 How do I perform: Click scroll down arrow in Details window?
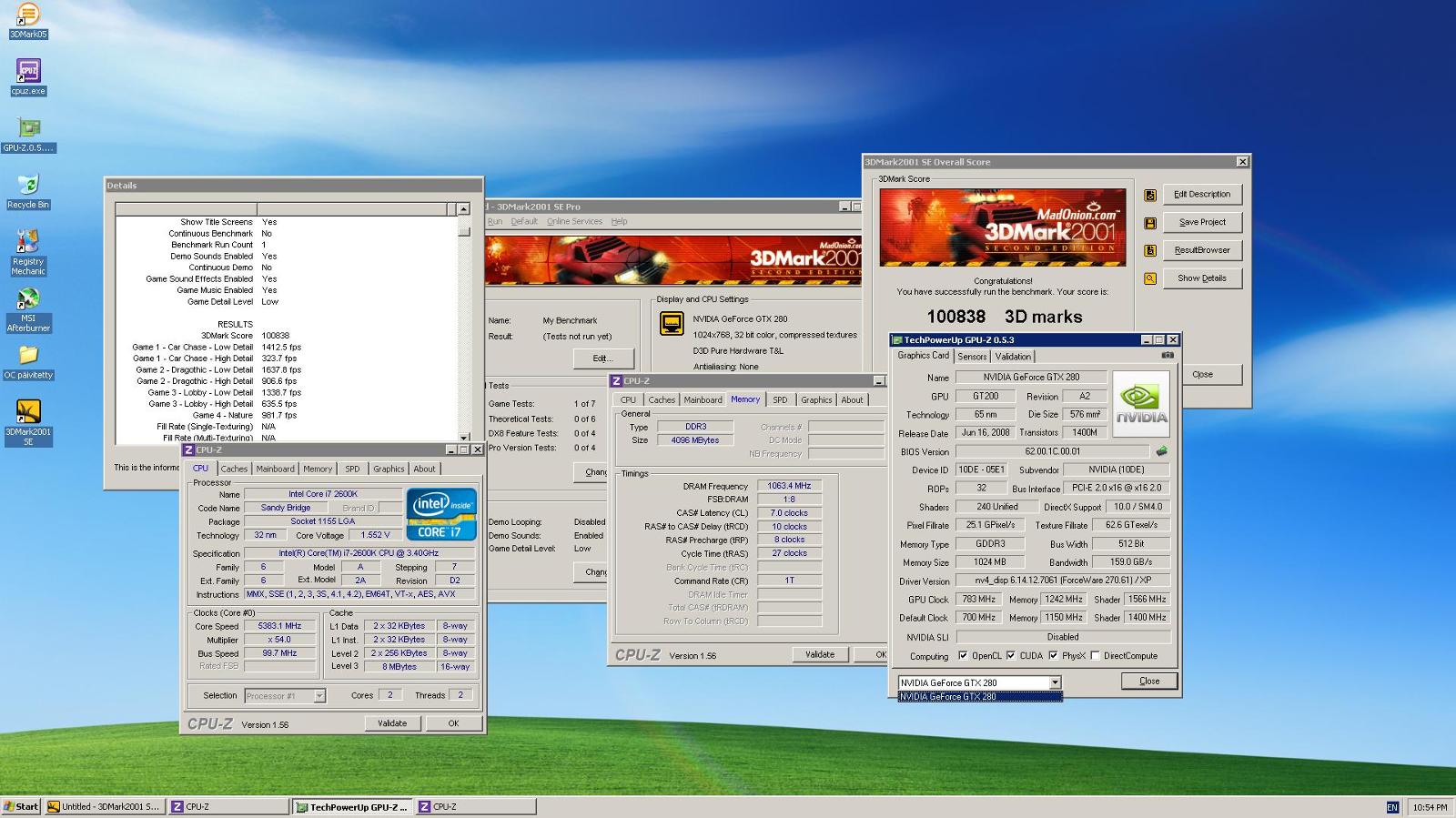point(463,438)
